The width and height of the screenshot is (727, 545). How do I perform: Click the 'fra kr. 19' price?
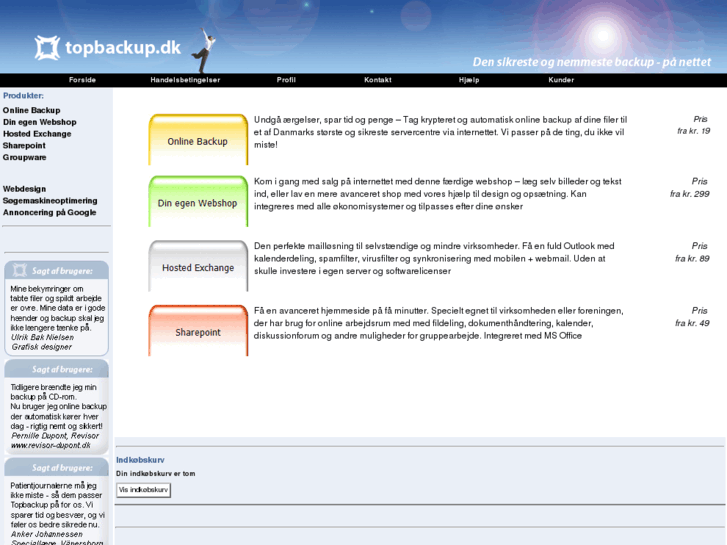tap(694, 131)
